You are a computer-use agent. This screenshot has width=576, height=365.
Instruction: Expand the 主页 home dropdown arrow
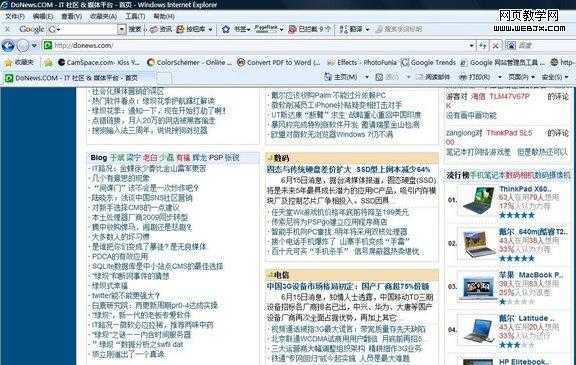click(x=367, y=77)
